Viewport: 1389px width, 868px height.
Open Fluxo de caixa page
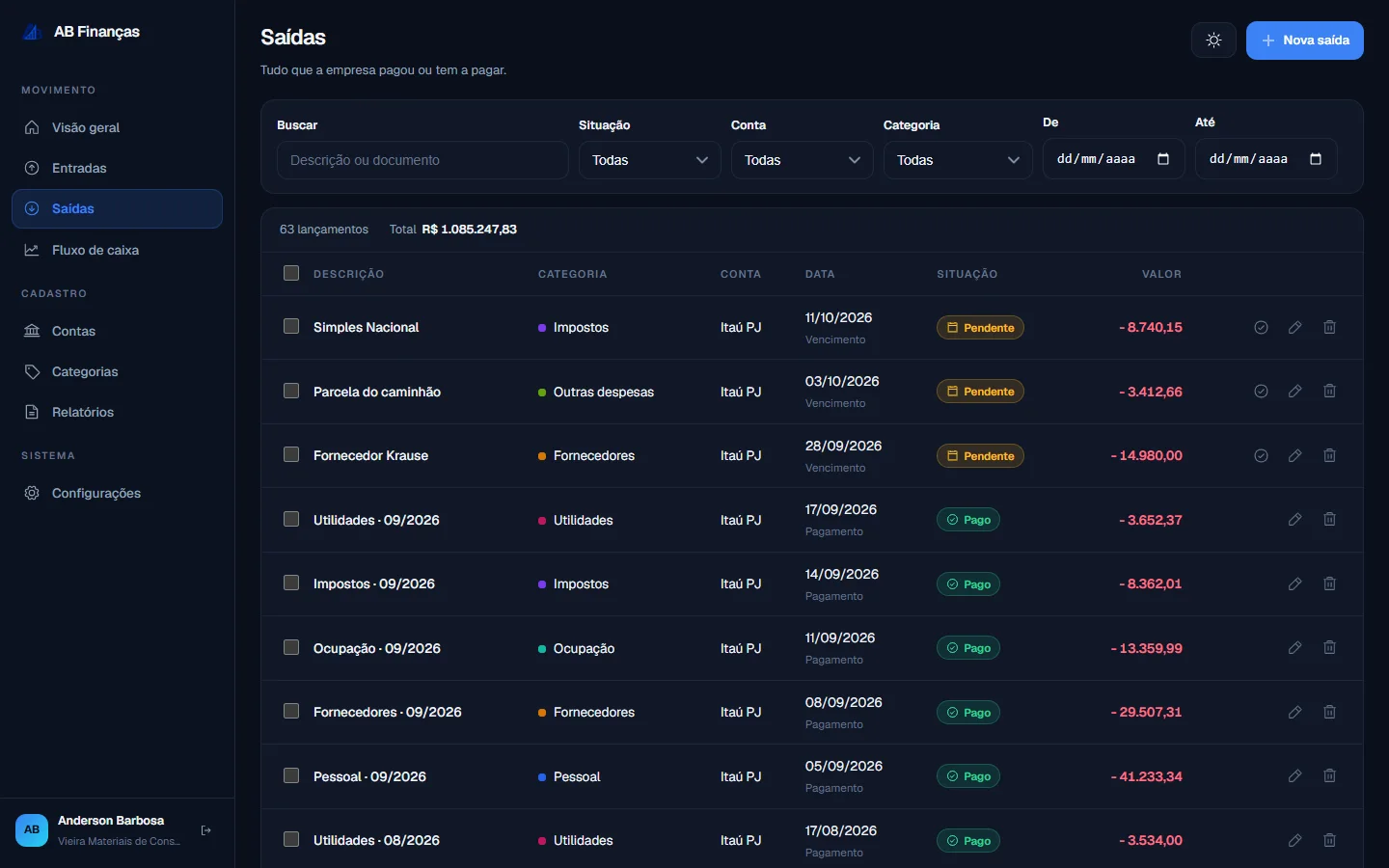pos(117,250)
